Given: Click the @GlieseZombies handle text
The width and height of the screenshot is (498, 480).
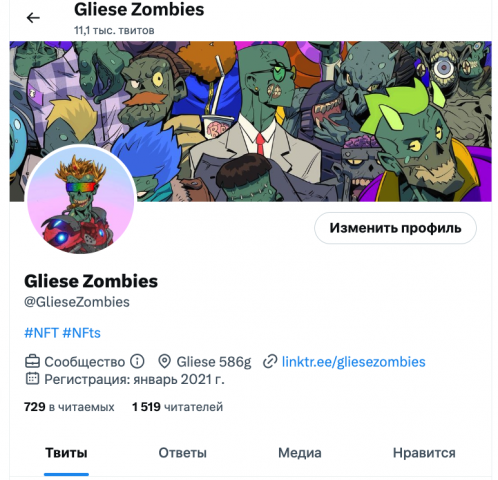Looking at the screenshot, I should (77, 302).
